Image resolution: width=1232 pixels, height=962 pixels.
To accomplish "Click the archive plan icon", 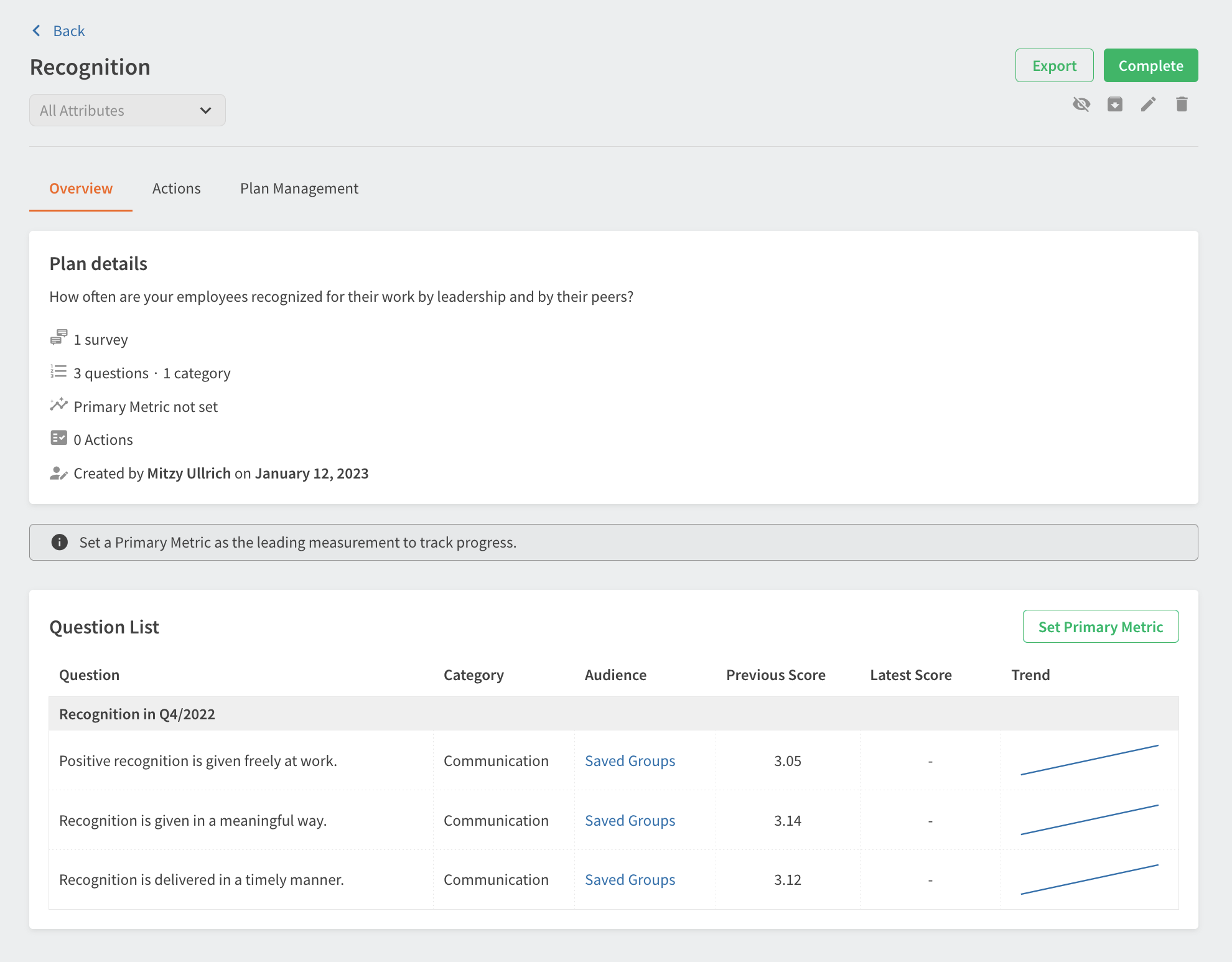I will click(x=1115, y=105).
